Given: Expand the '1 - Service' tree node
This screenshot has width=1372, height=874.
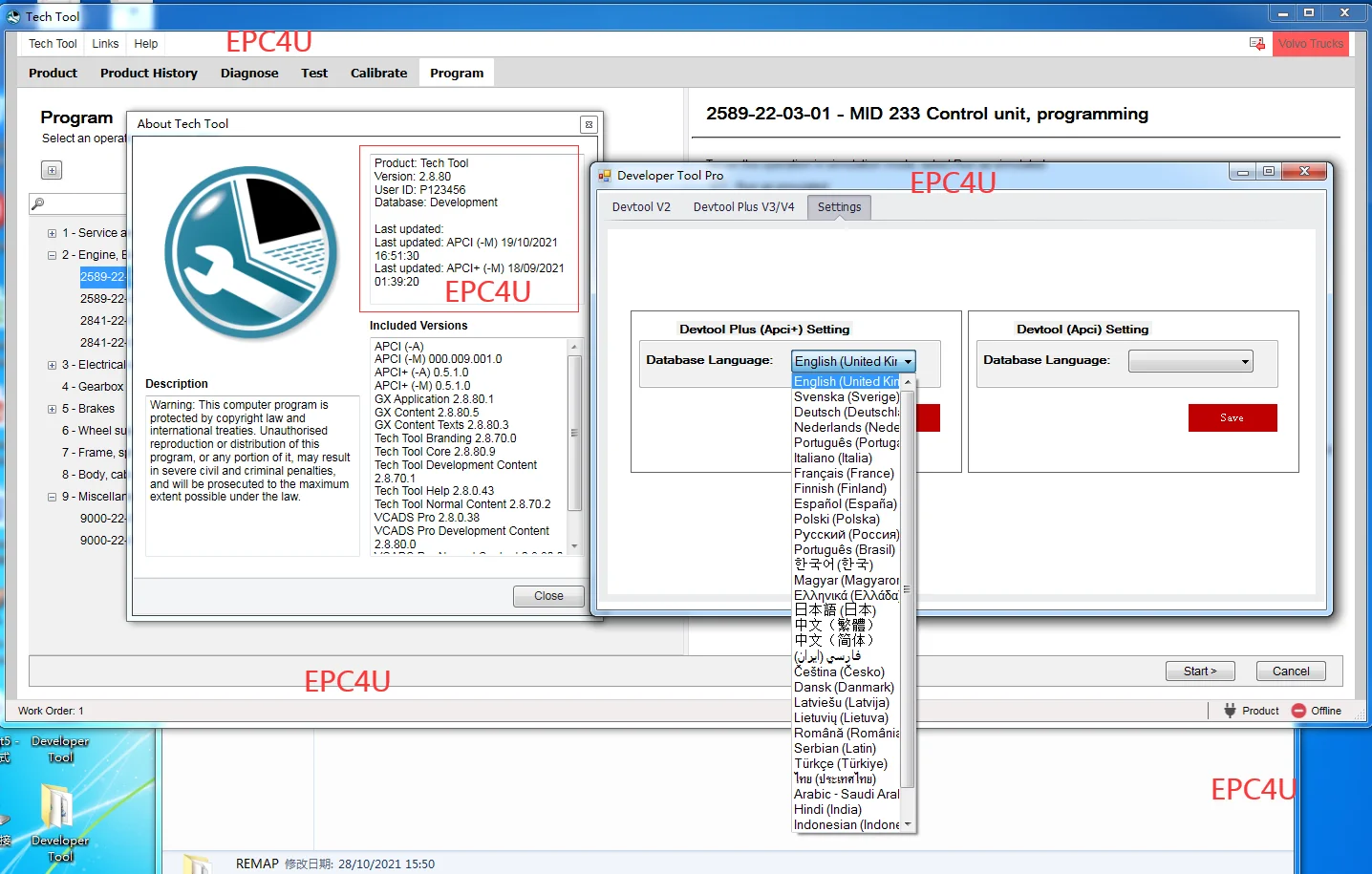Looking at the screenshot, I should point(52,233).
